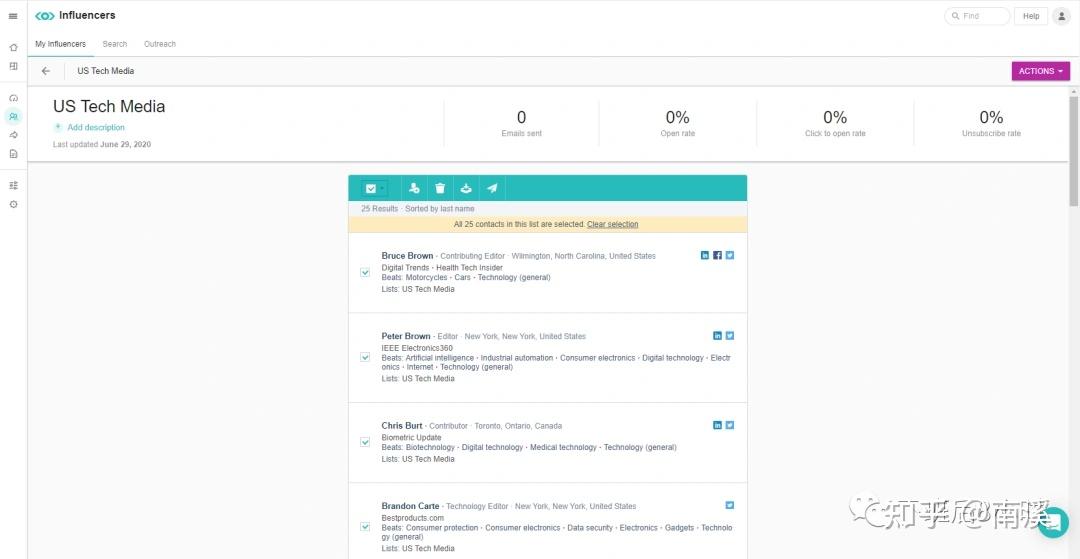This screenshot has height=559, width=1080.
Task: Click 'Bestproducts.com' outlet text
Action: 413,518
